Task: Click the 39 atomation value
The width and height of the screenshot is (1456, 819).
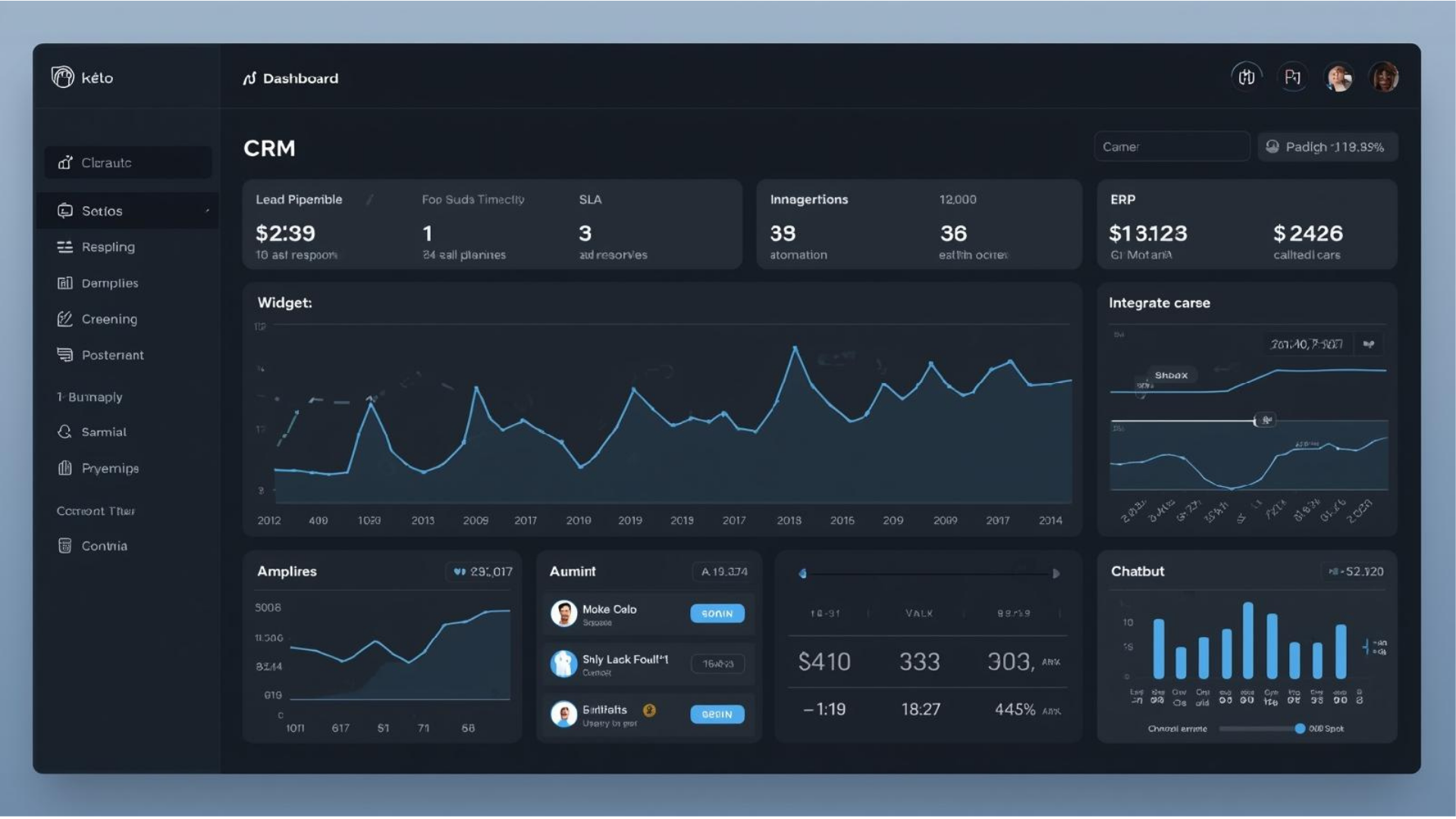Action: [783, 233]
